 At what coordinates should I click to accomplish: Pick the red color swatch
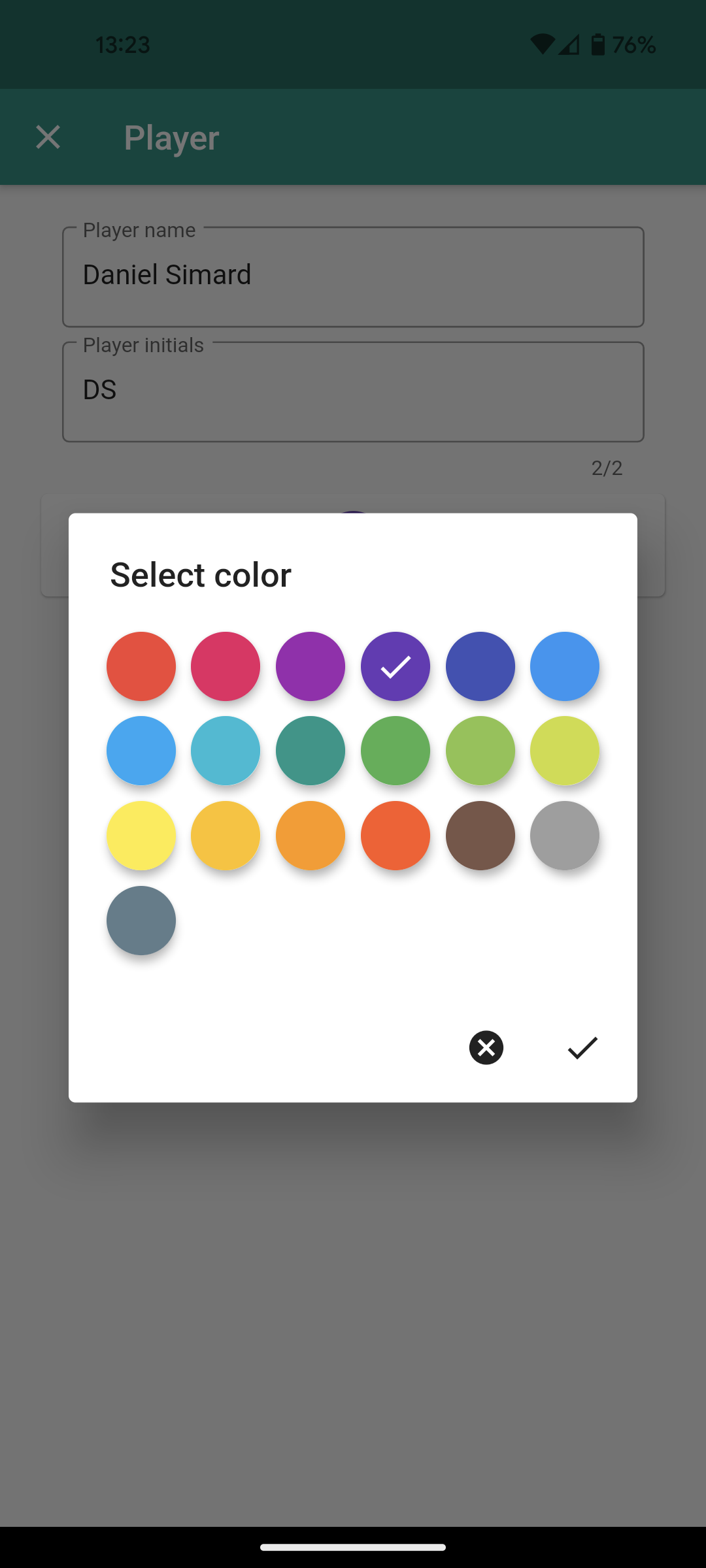141,666
